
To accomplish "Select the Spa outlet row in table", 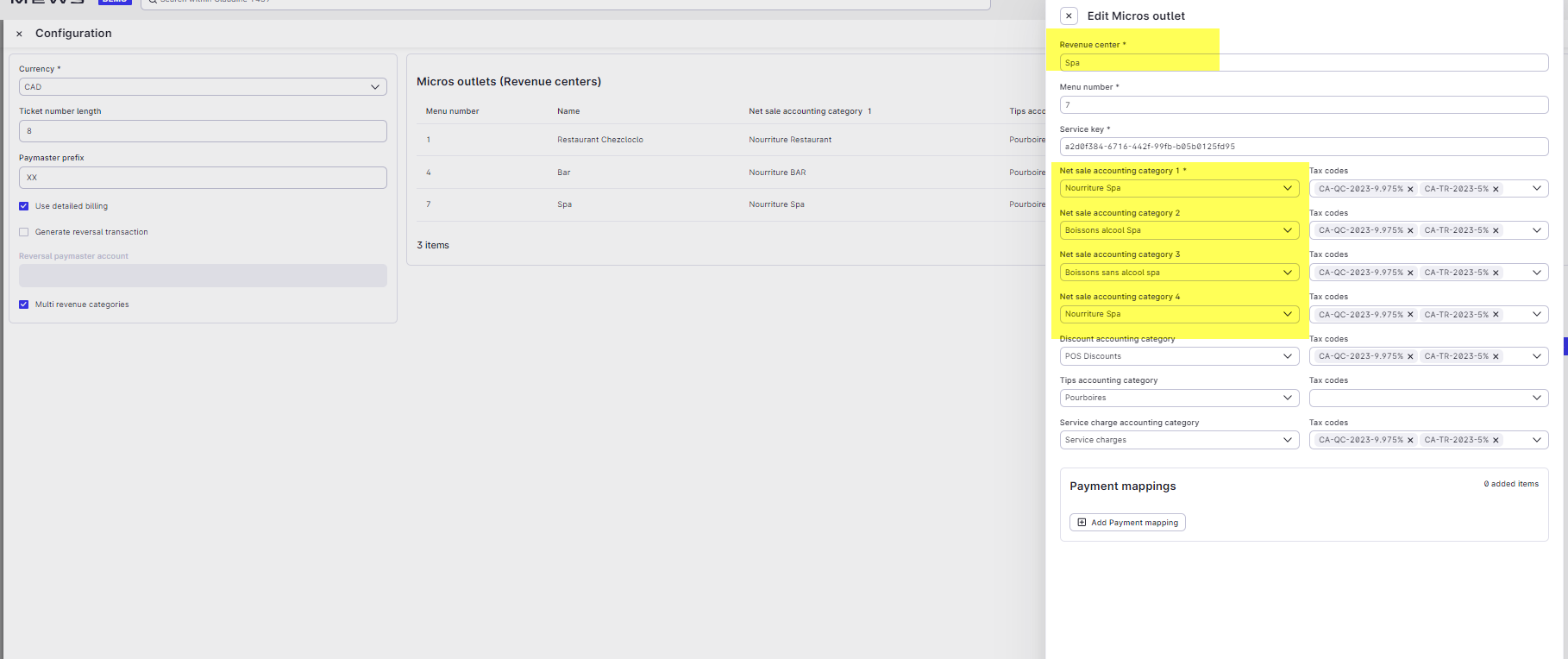I will (564, 204).
